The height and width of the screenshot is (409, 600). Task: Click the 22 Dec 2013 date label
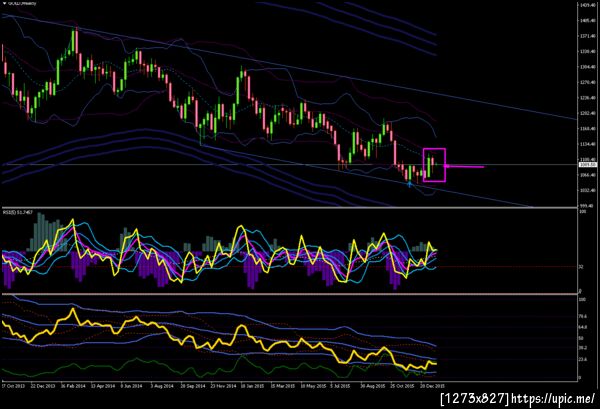43,386
